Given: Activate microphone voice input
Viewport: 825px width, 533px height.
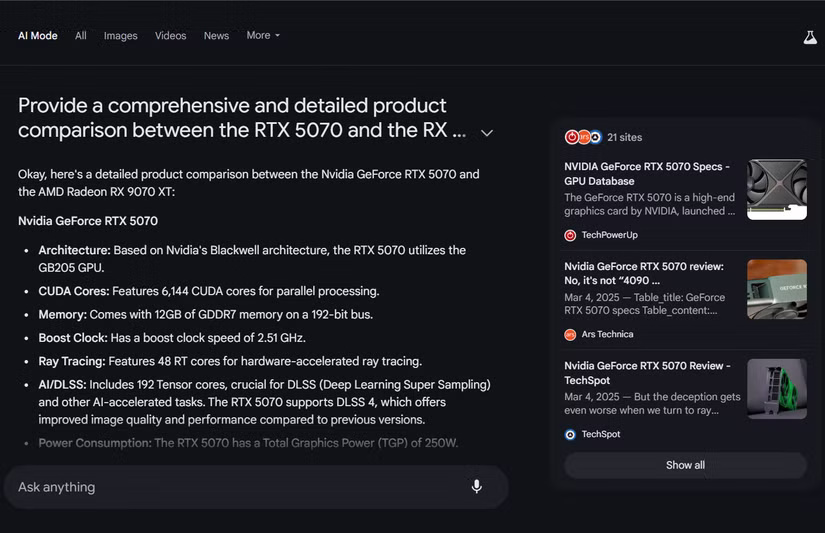Looking at the screenshot, I should (x=476, y=487).
